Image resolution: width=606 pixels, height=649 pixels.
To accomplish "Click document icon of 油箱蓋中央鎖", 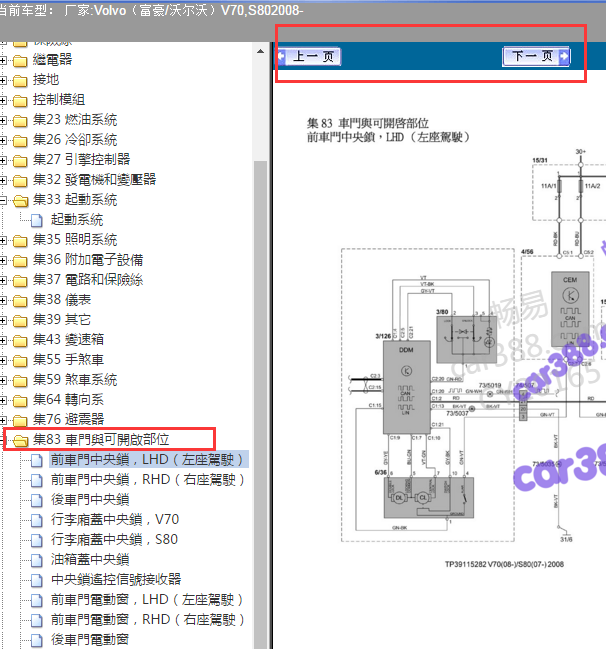I will pyautogui.click(x=37, y=560).
